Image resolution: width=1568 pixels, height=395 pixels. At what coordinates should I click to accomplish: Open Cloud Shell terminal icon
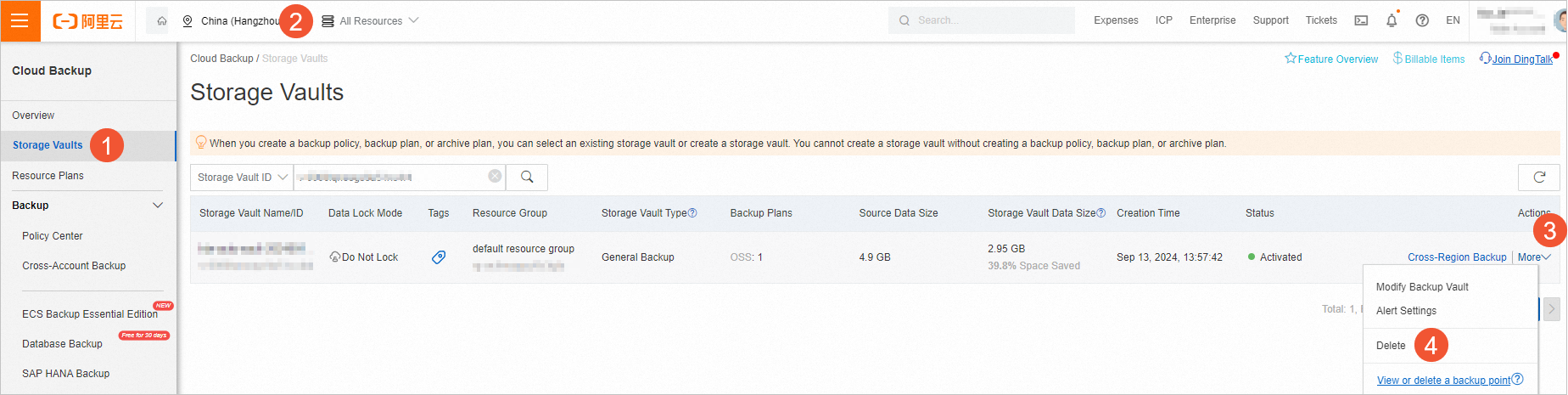click(1361, 20)
